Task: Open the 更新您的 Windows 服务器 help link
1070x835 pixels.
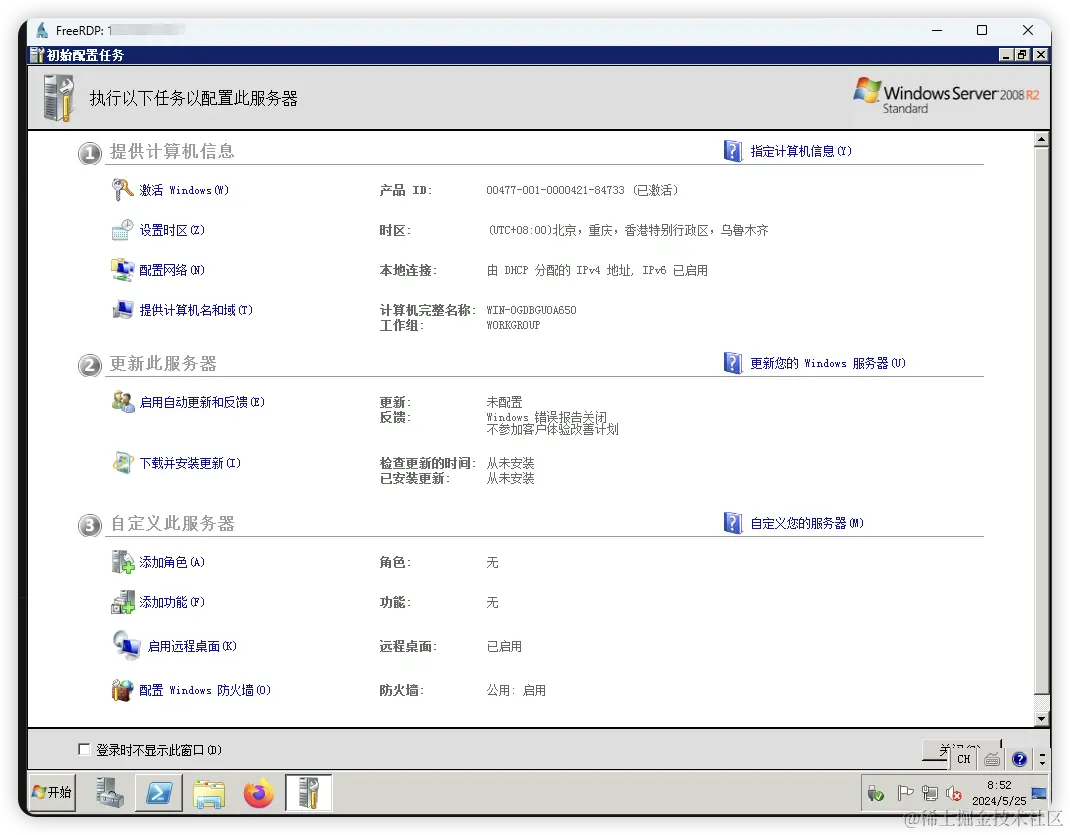Action: click(x=828, y=364)
